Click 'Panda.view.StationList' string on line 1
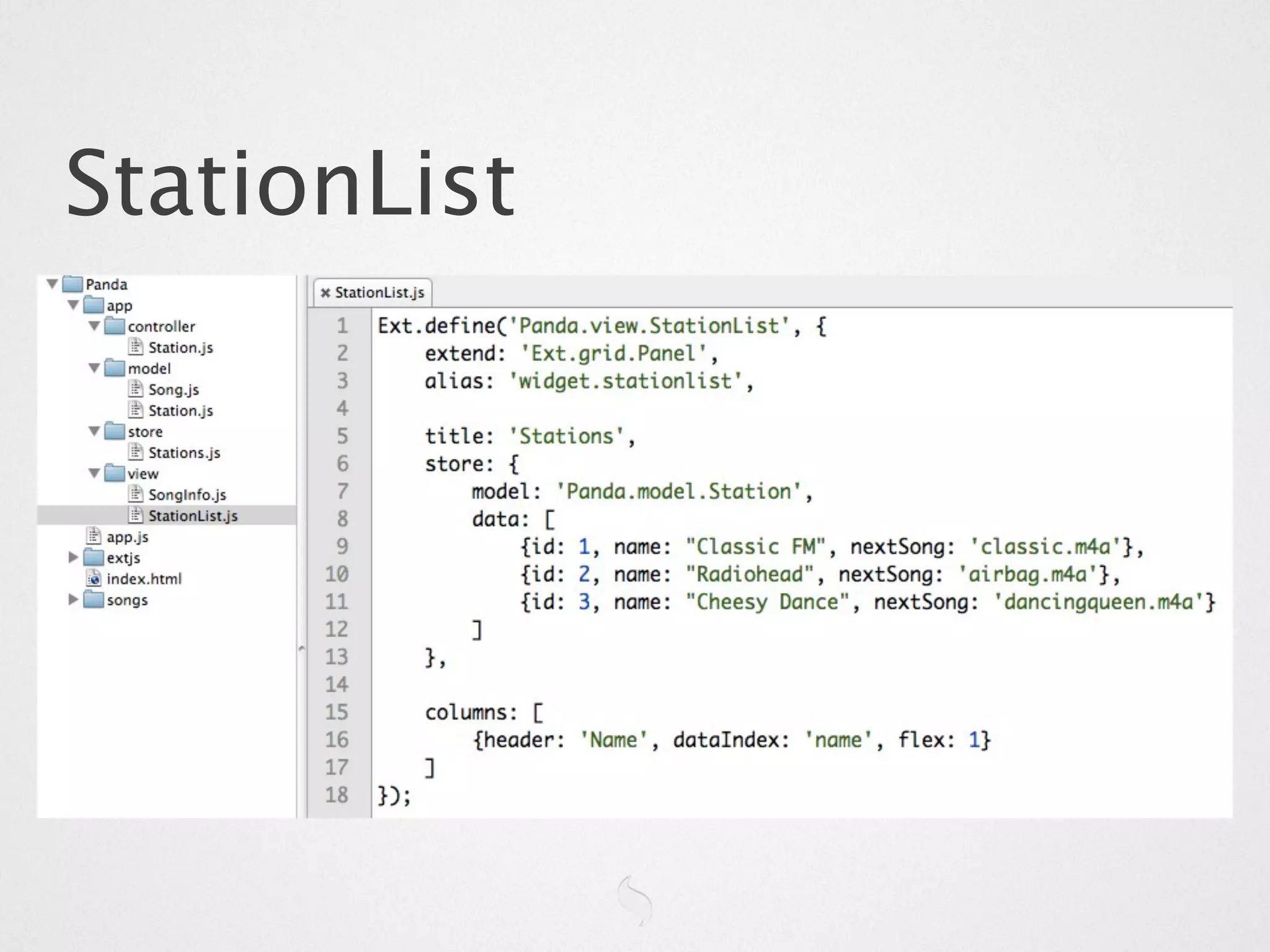Viewport: 1270px width, 952px height. [649, 326]
